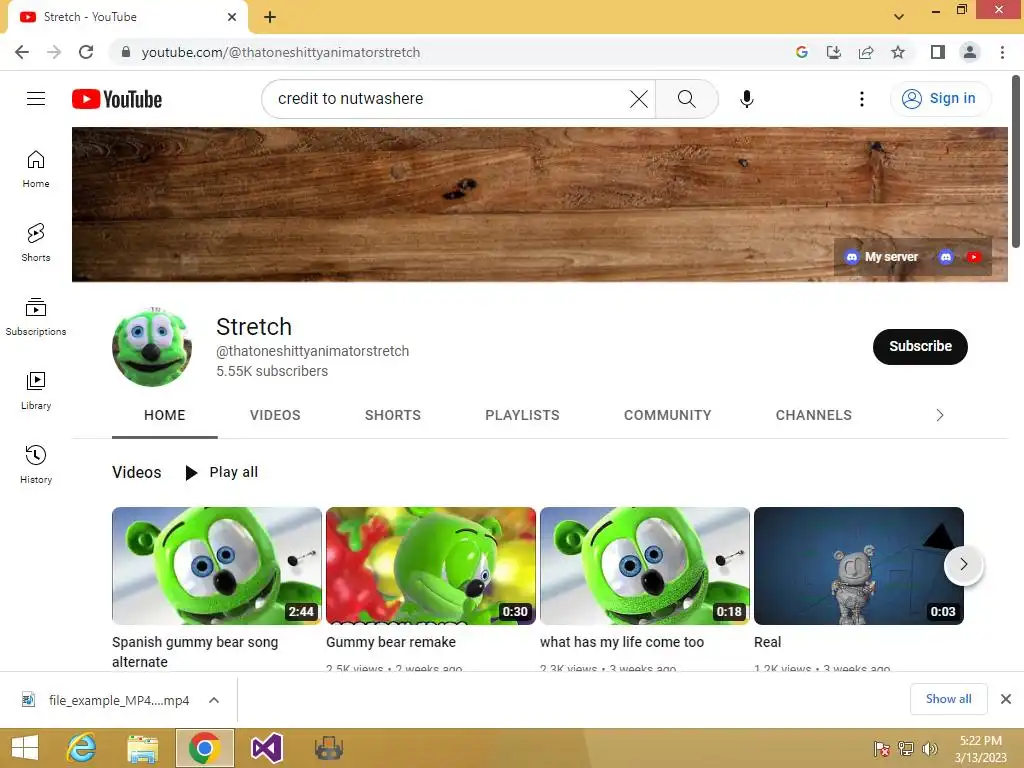
Task: Go to Home in sidebar
Action: [x=36, y=169]
